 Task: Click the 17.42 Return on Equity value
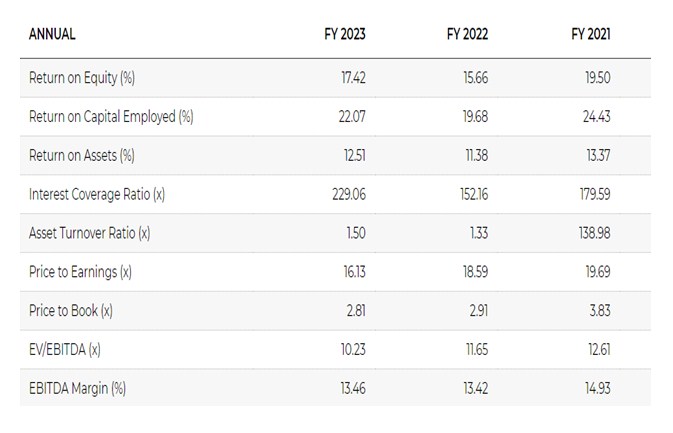coord(352,77)
